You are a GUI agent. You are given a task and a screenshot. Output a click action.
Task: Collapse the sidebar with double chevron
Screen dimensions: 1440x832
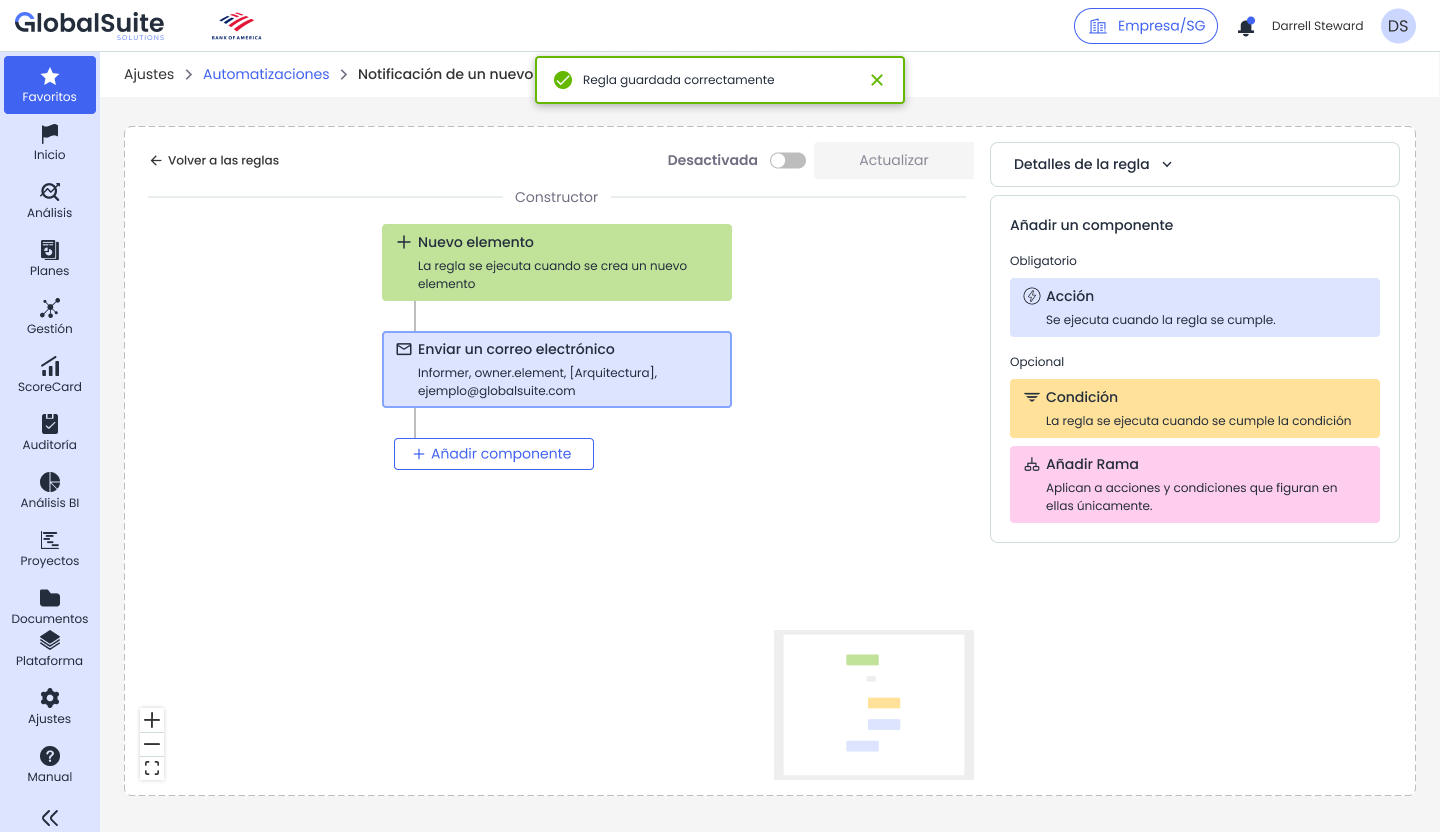pyautogui.click(x=50, y=818)
